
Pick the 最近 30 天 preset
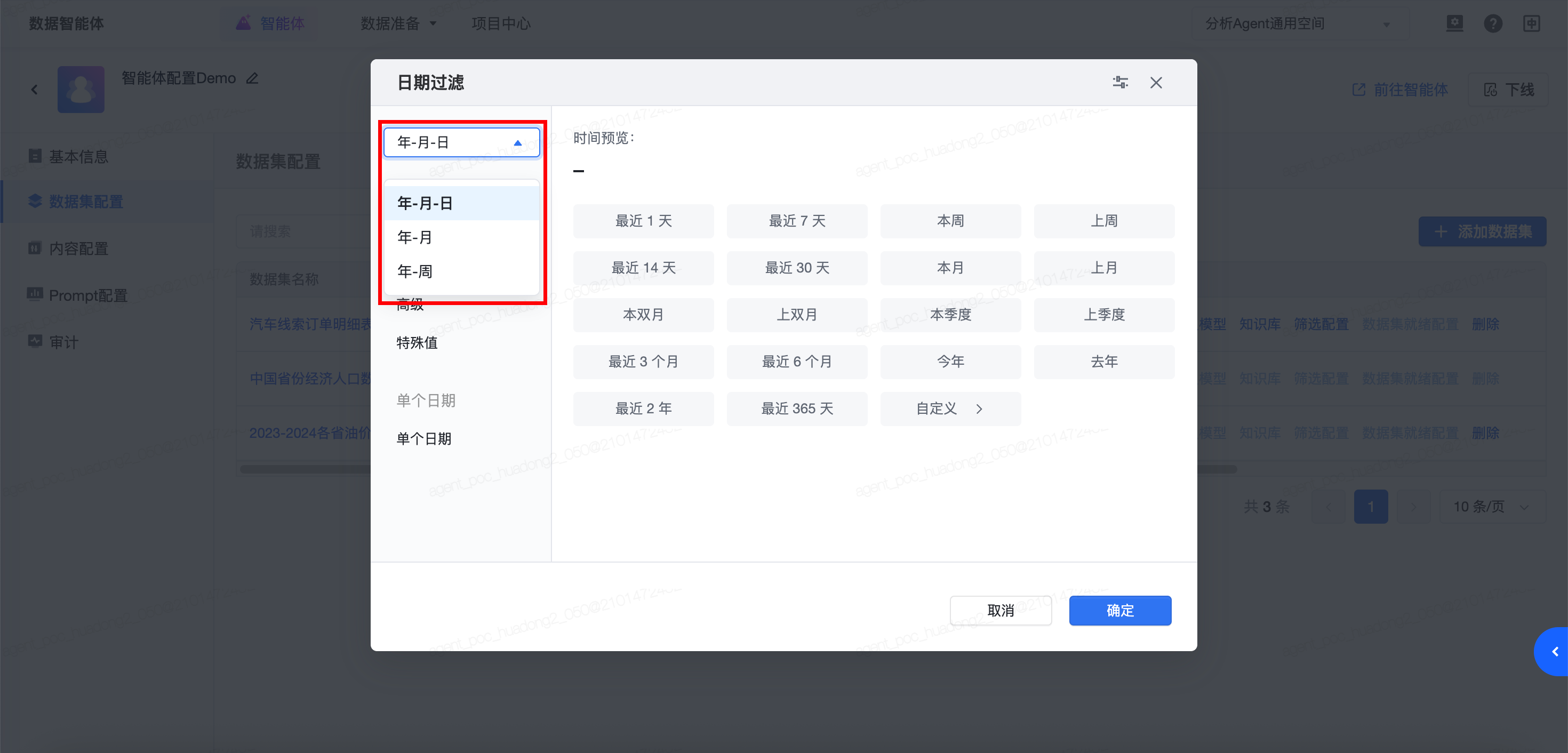tap(797, 268)
